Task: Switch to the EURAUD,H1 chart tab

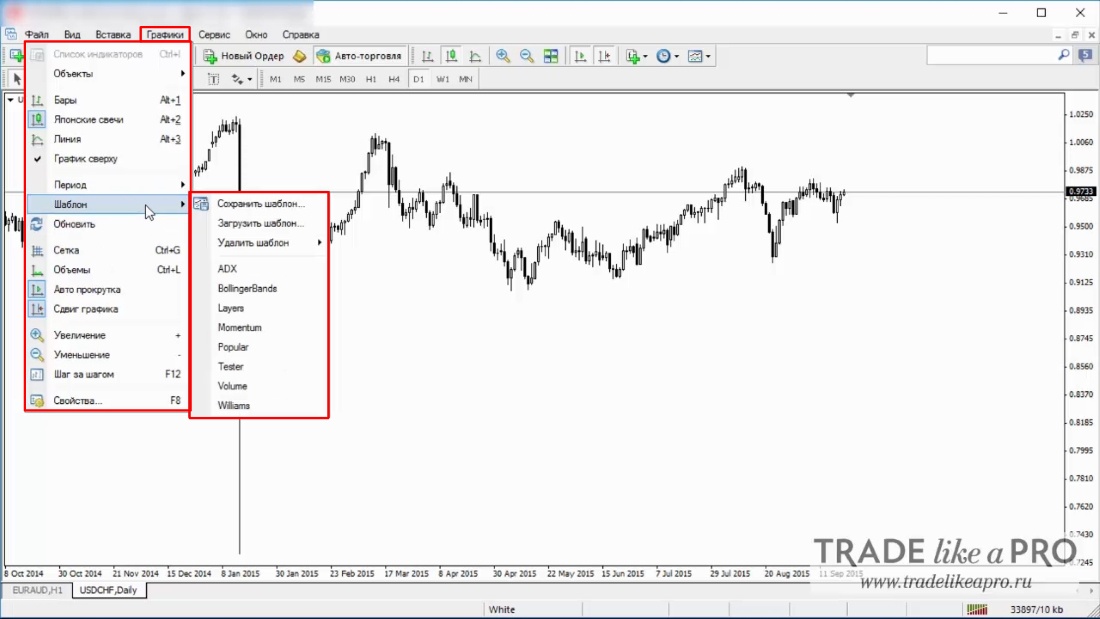Action: tap(37, 590)
